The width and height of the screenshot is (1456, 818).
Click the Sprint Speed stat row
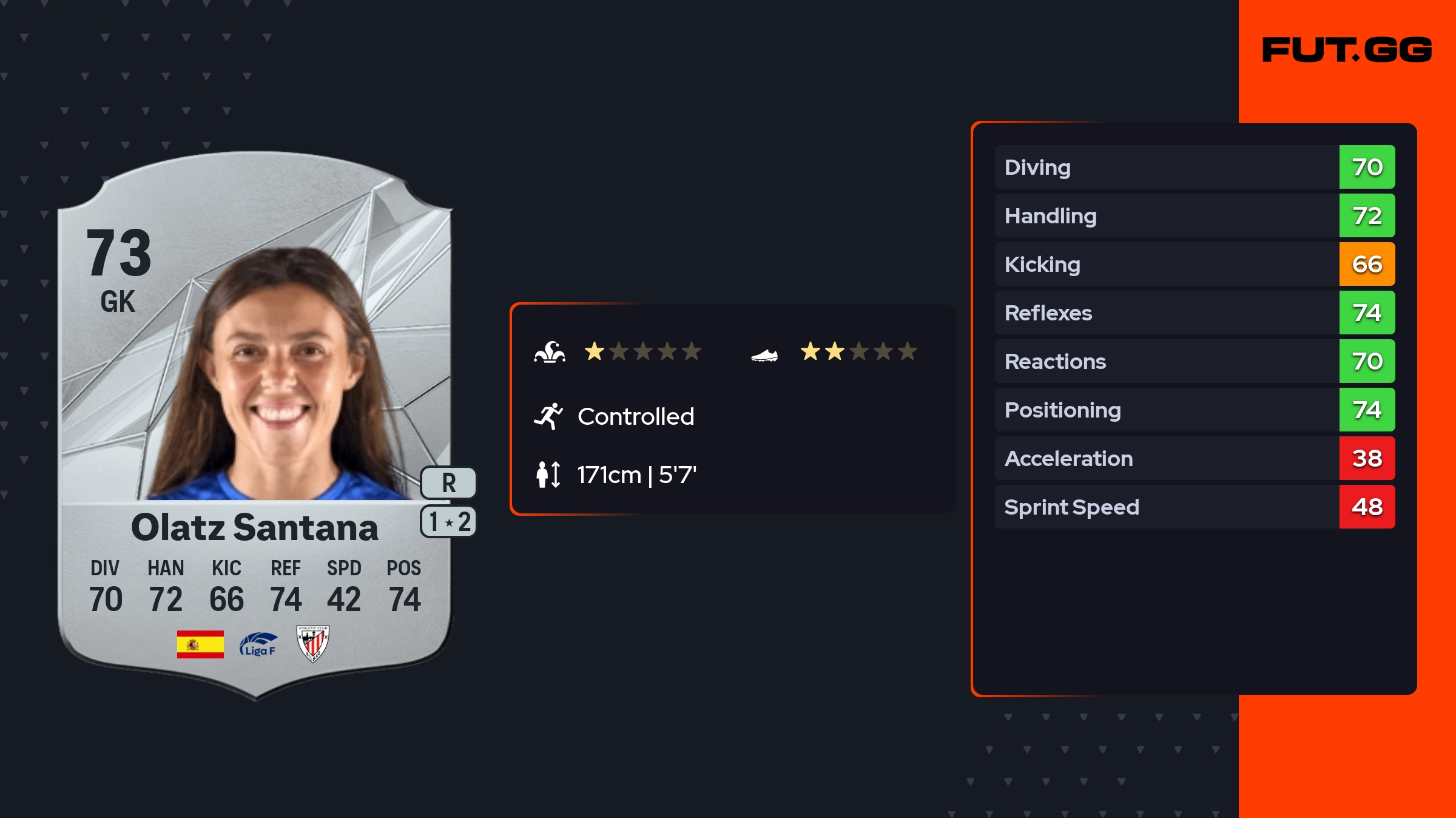click(x=1166, y=507)
